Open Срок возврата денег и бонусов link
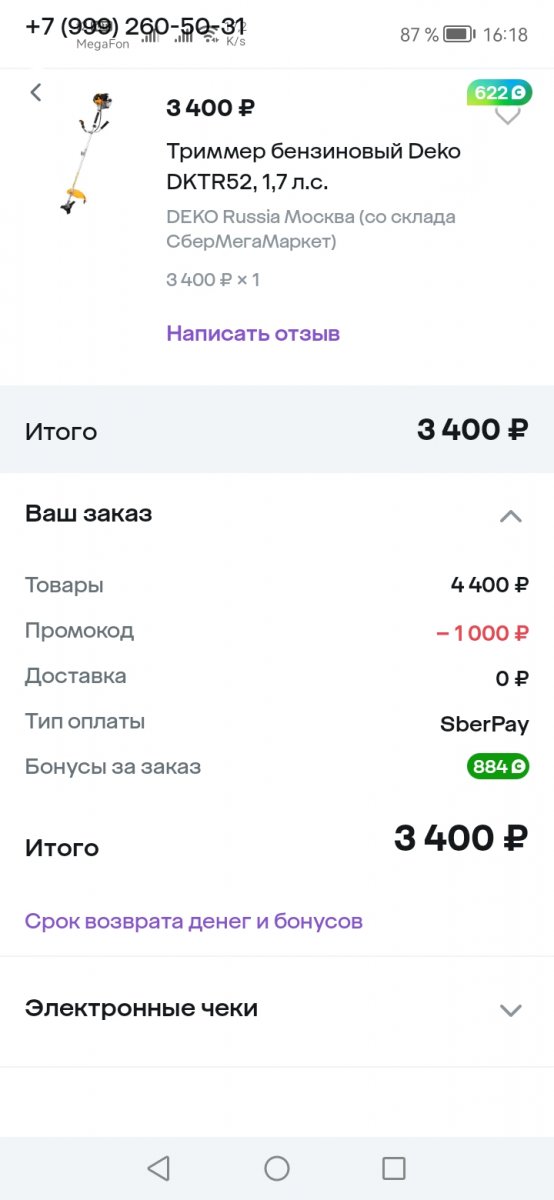 pyautogui.click(x=194, y=921)
